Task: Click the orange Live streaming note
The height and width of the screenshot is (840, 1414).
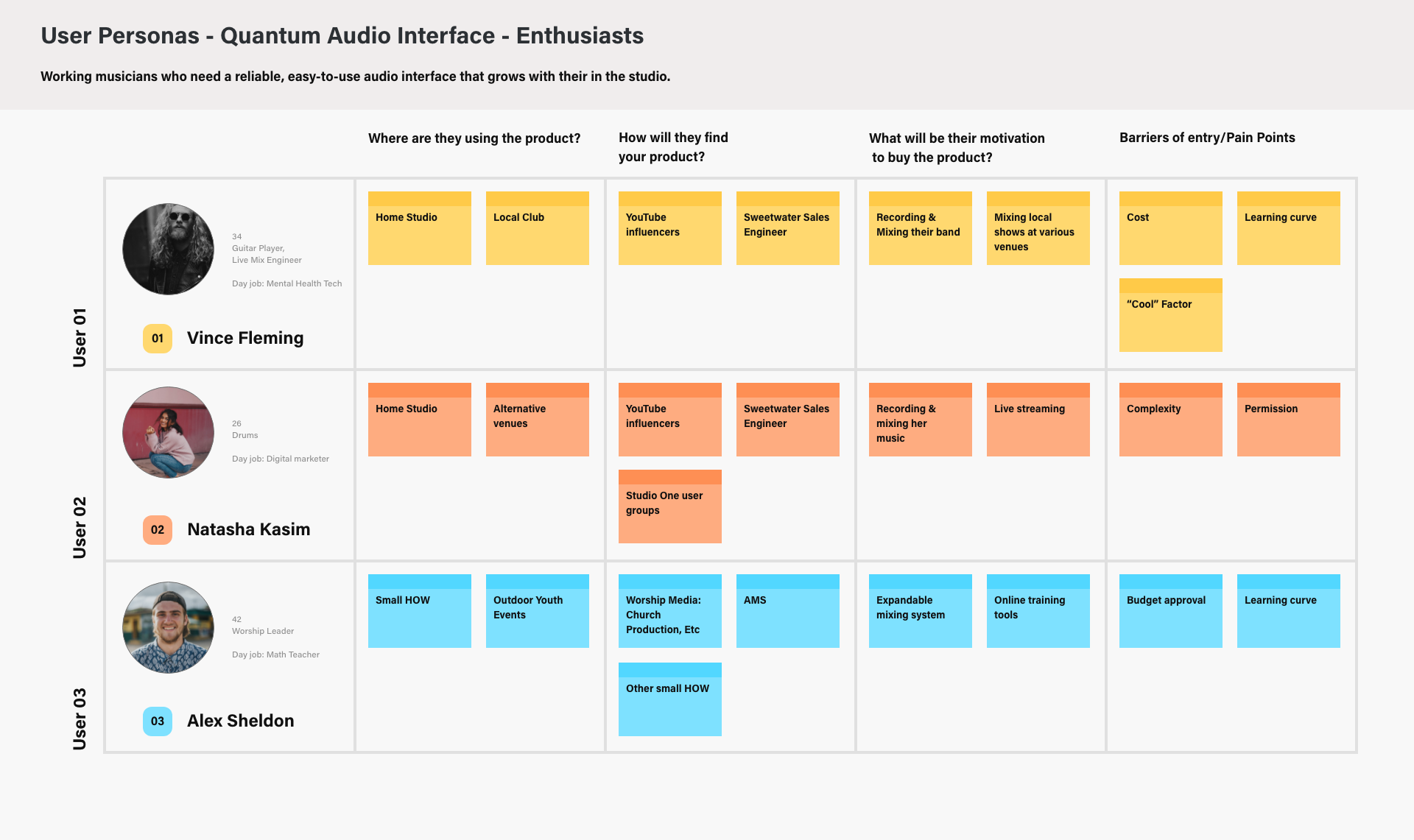Action: pos(1038,420)
